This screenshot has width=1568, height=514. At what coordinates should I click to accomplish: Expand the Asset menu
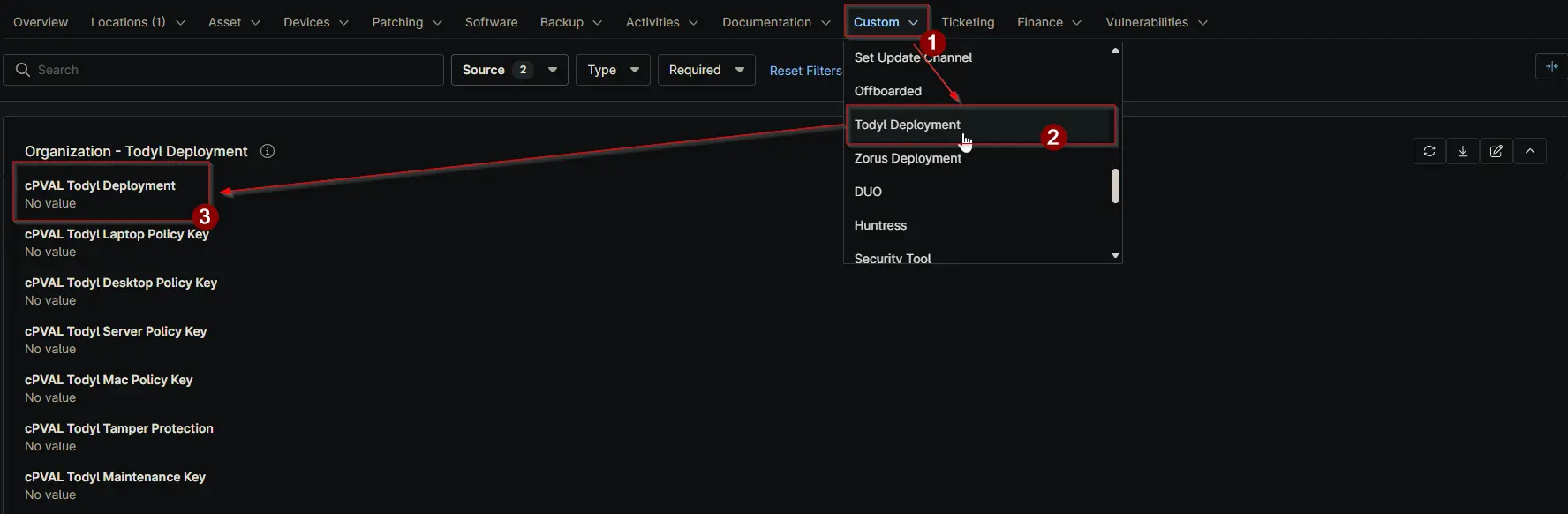(x=234, y=22)
